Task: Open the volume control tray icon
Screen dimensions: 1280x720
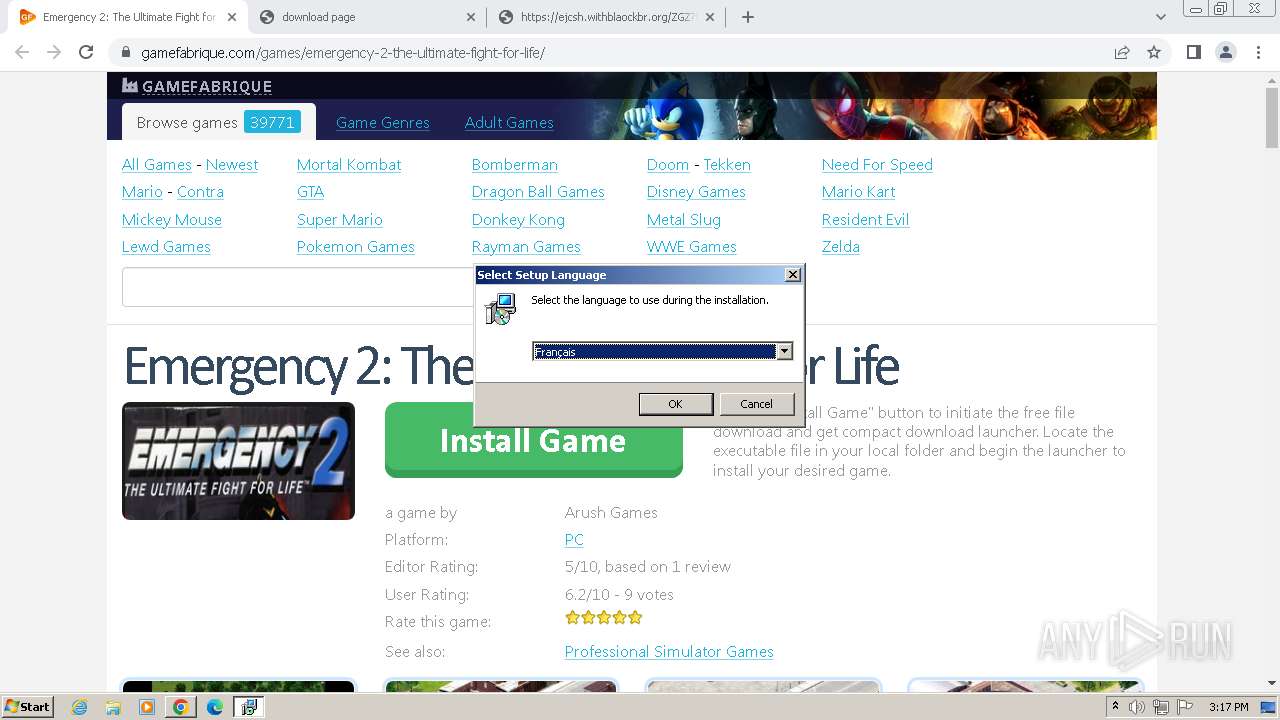Action: pyautogui.click(x=1138, y=707)
